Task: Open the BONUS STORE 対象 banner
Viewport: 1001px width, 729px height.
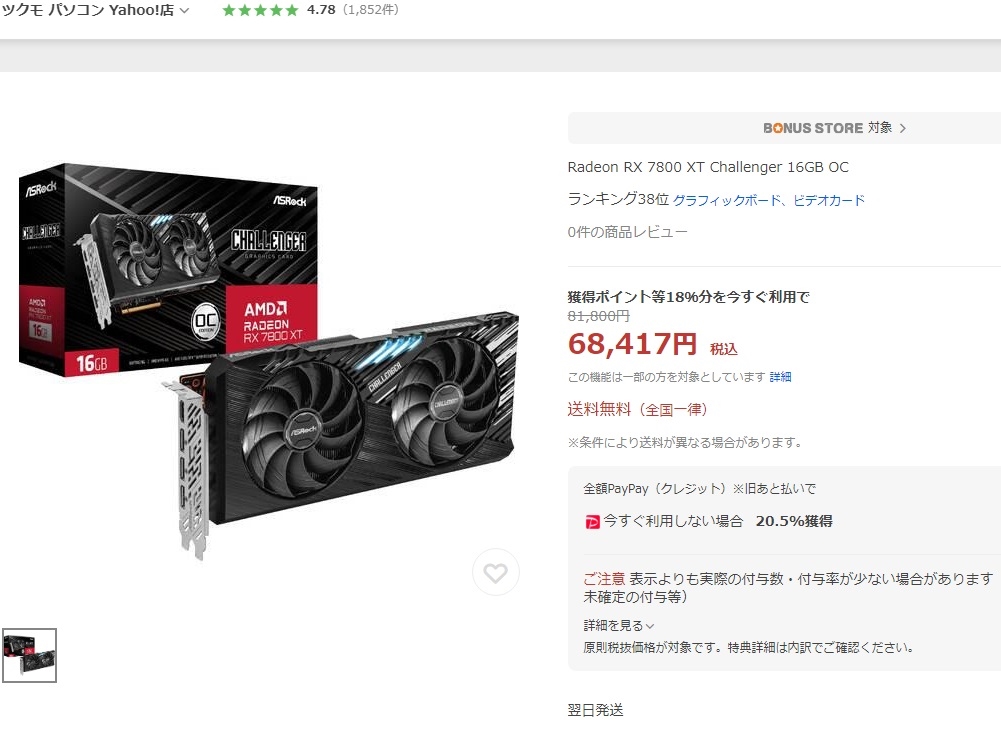Action: tap(784, 128)
